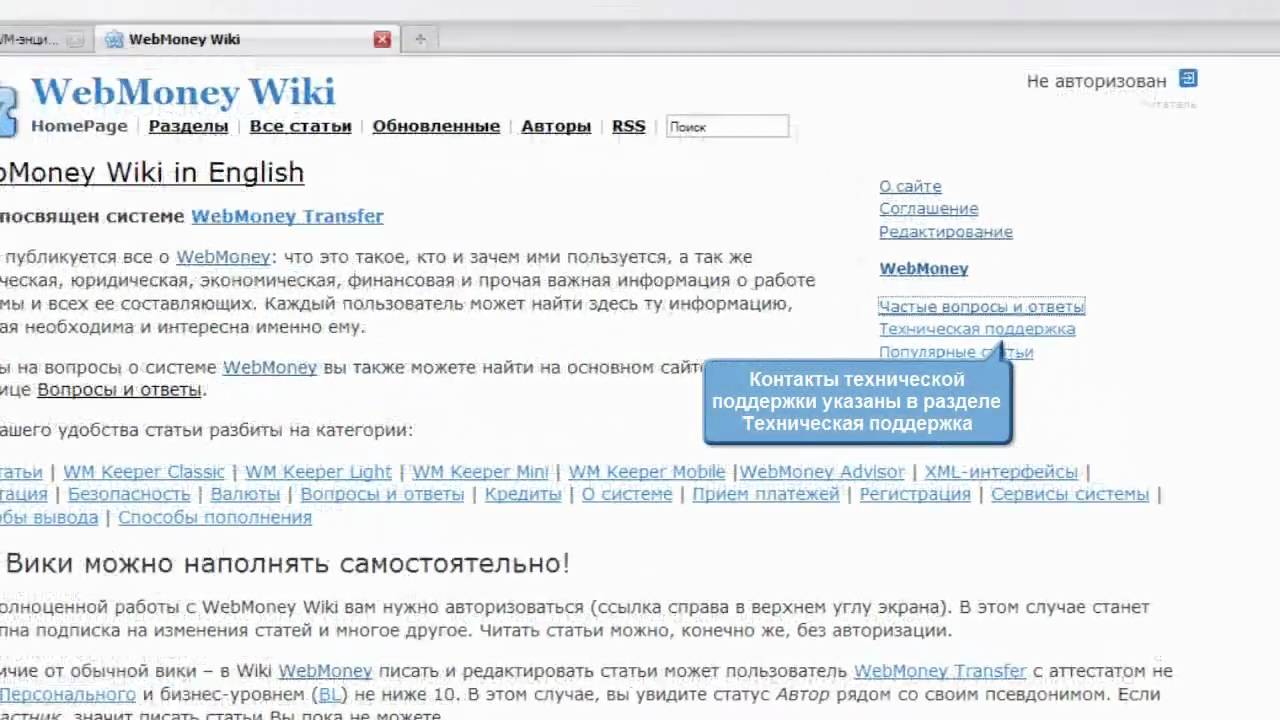
Task: Open a new browser tab with plus button
Action: (x=420, y=39)
